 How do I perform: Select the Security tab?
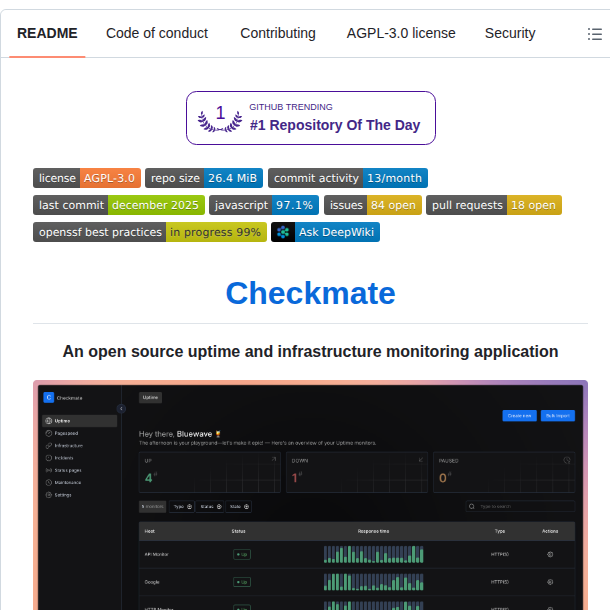click(510, 33)
